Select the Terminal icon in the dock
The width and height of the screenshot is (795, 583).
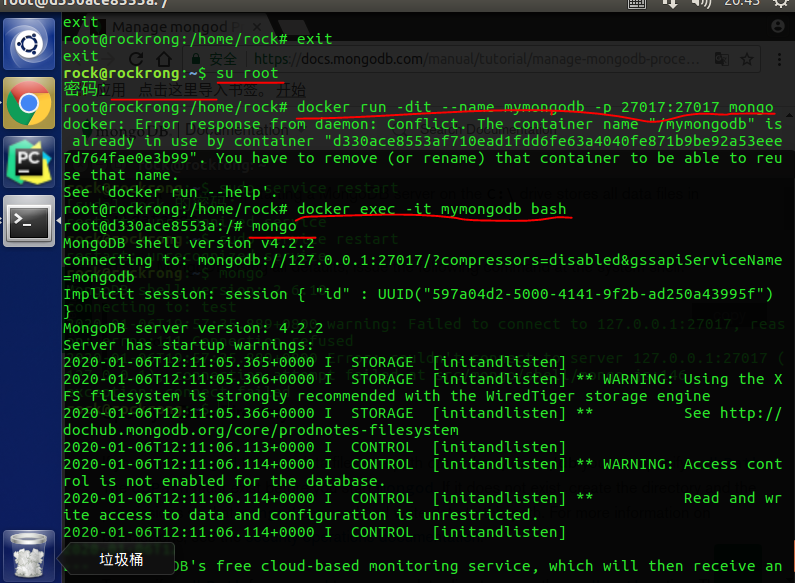pos(29,221)
